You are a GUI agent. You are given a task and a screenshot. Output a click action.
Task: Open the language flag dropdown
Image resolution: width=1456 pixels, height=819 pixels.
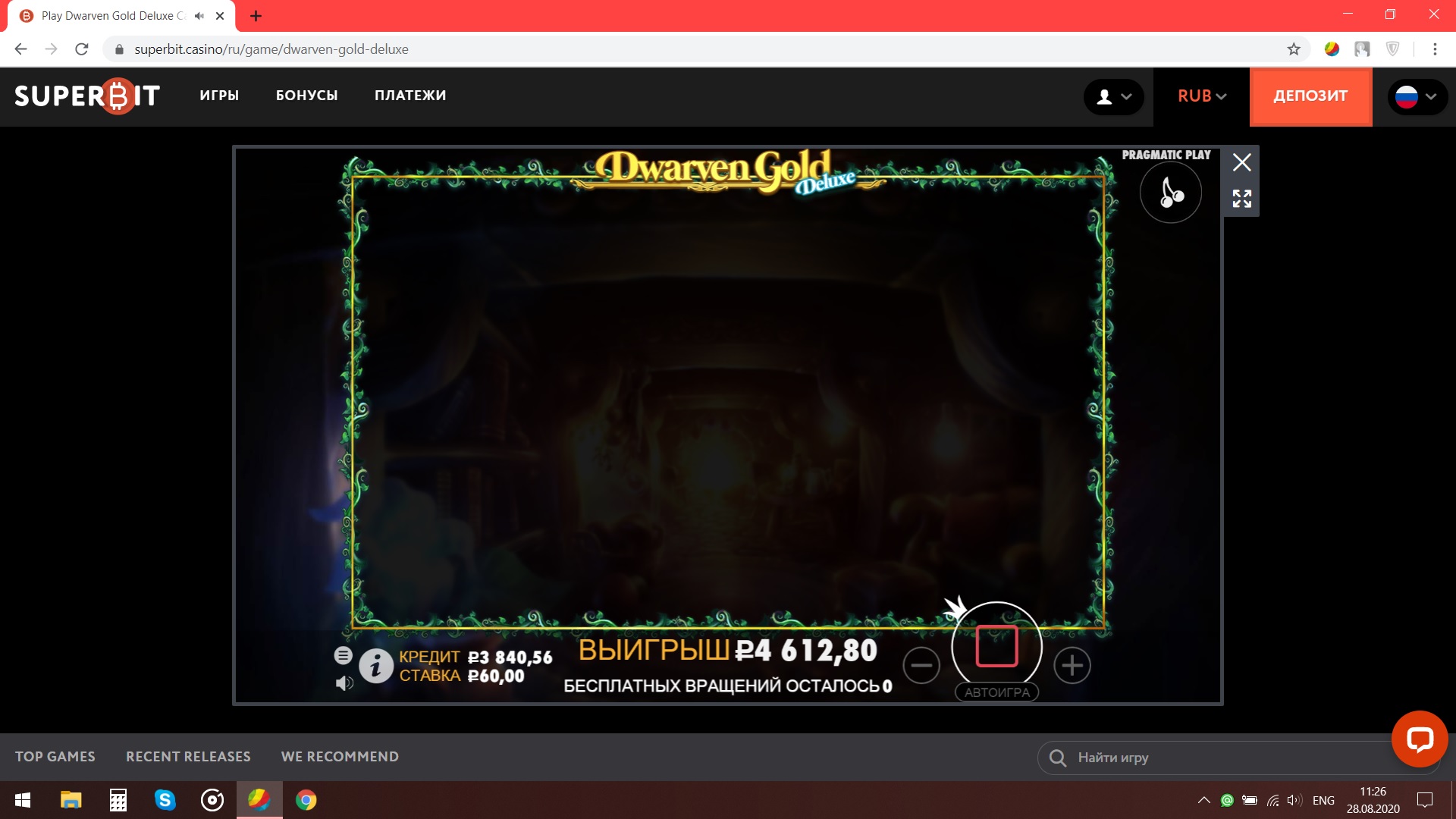tap(1416, 96)
